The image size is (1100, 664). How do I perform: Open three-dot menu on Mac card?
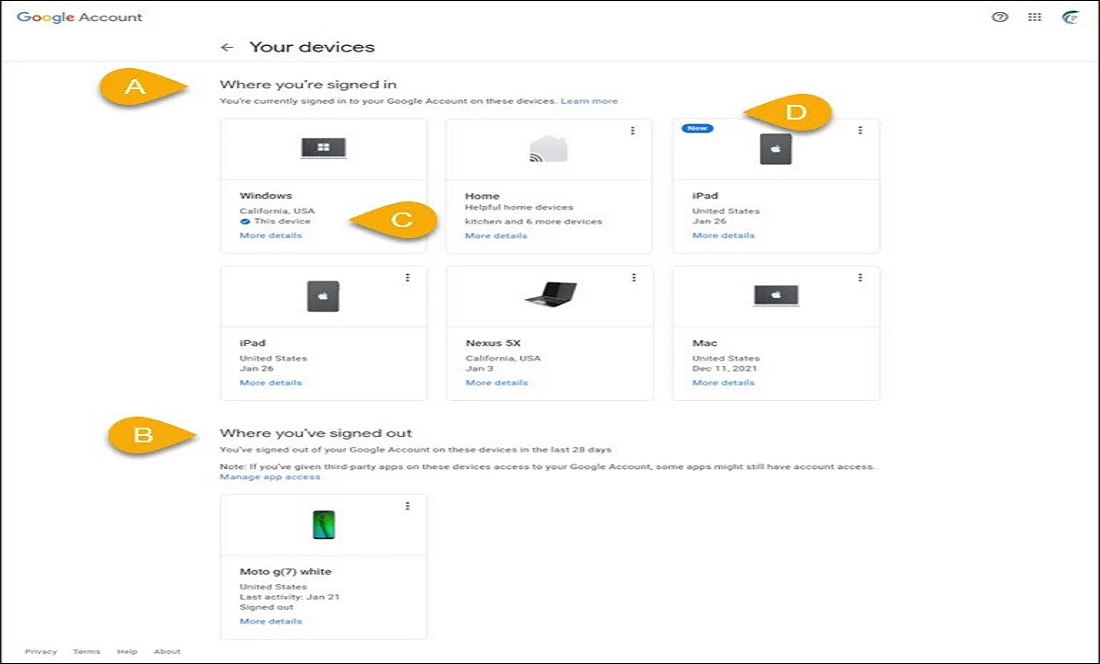pyautogui.click(x=860, y=278)
